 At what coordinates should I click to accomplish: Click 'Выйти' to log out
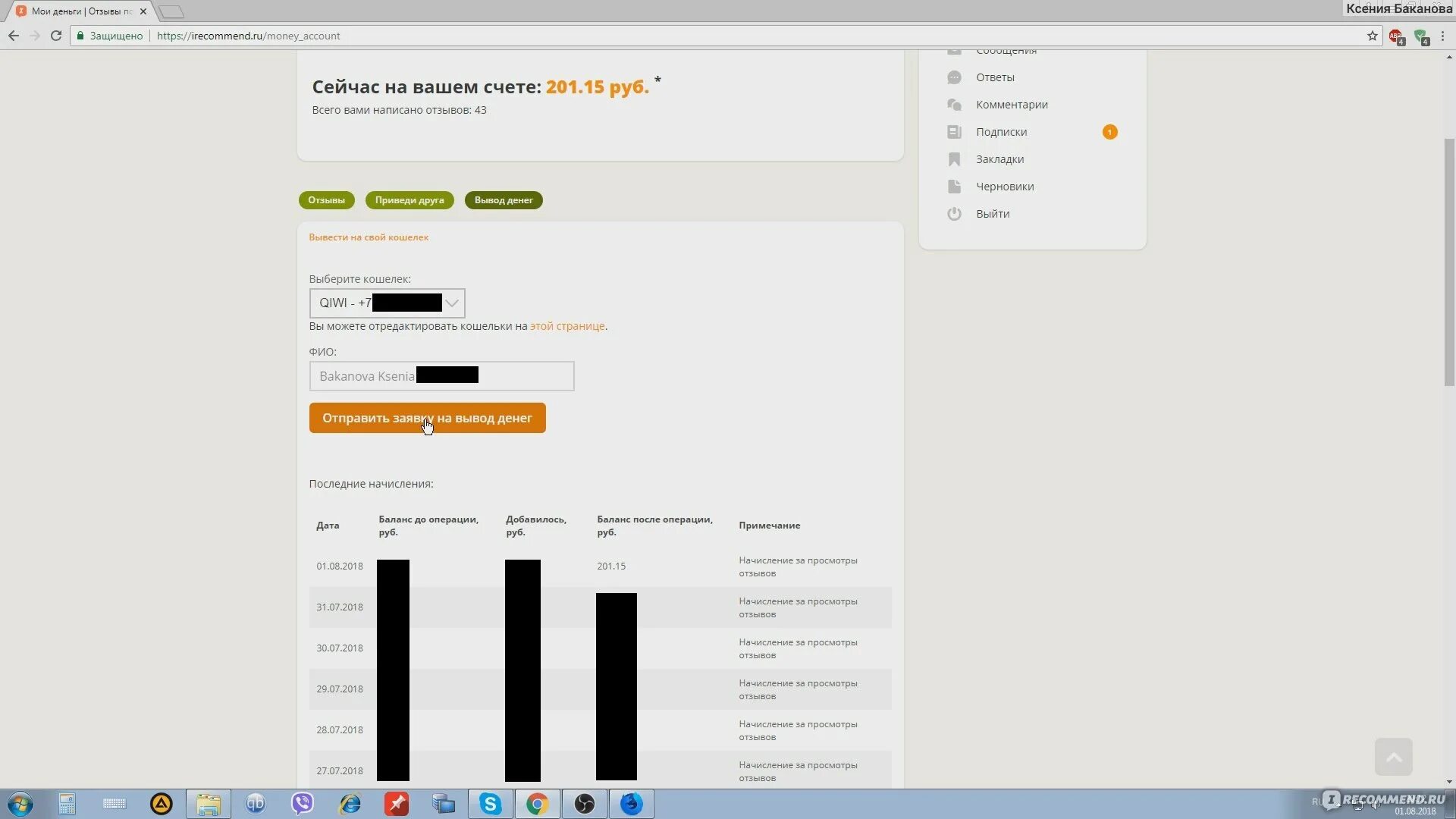pyautogui.click(x=993, y=214)
